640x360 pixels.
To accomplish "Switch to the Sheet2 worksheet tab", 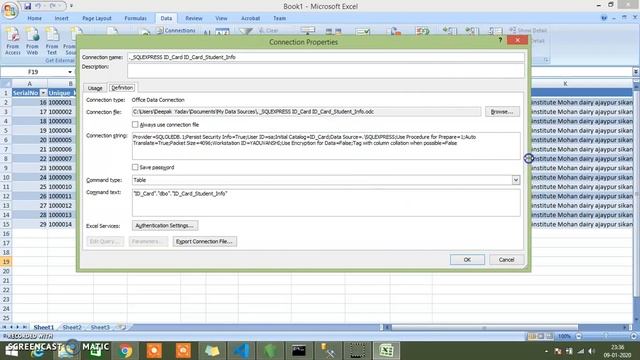I will 72,327.
